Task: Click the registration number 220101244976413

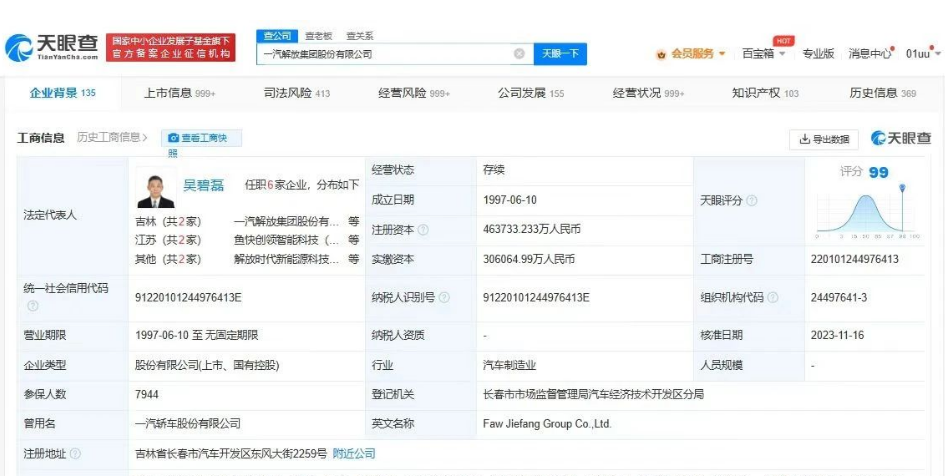Action: [x=855, y=259]
